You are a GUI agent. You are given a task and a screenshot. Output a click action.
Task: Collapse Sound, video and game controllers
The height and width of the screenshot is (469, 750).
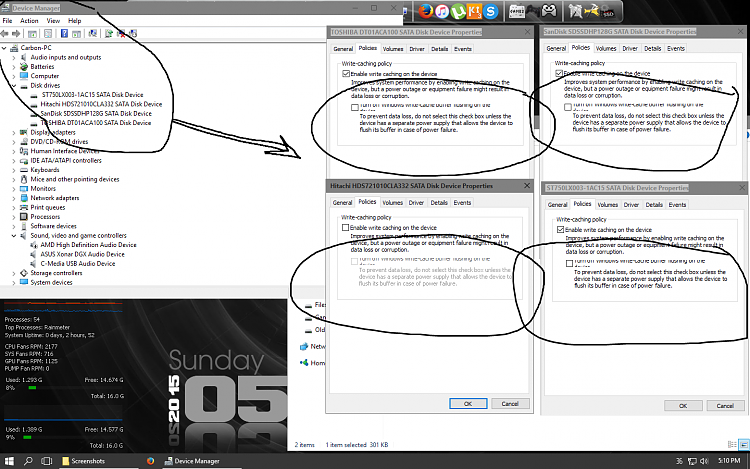14,236
